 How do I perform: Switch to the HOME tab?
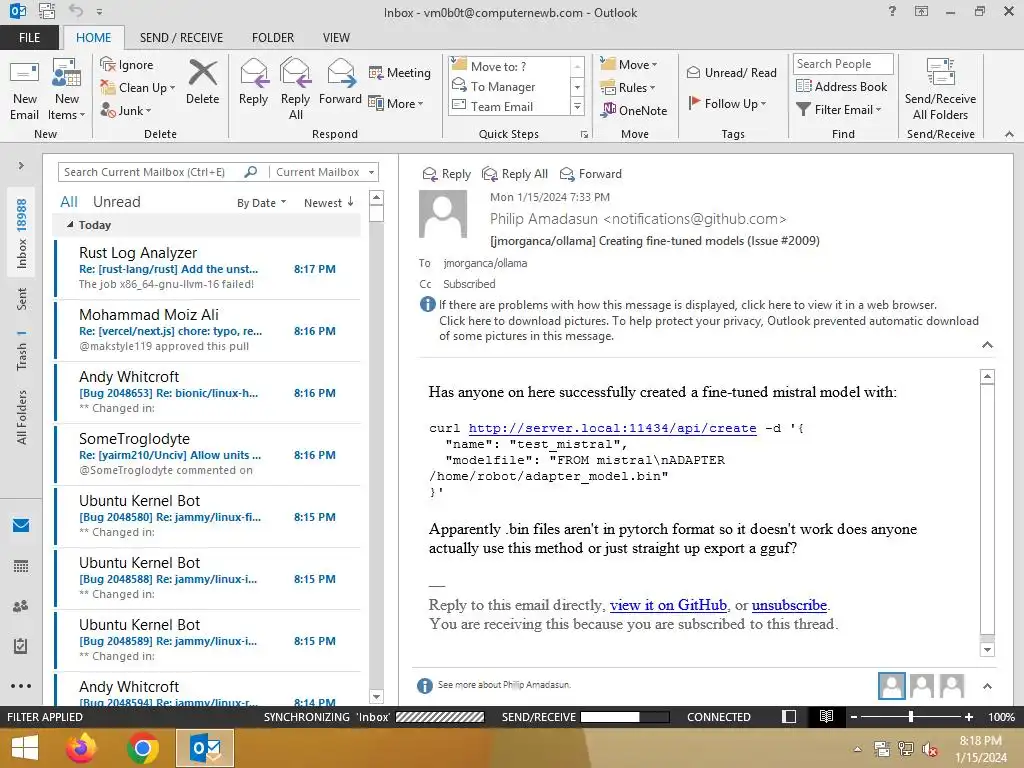(x=93, y=38)
